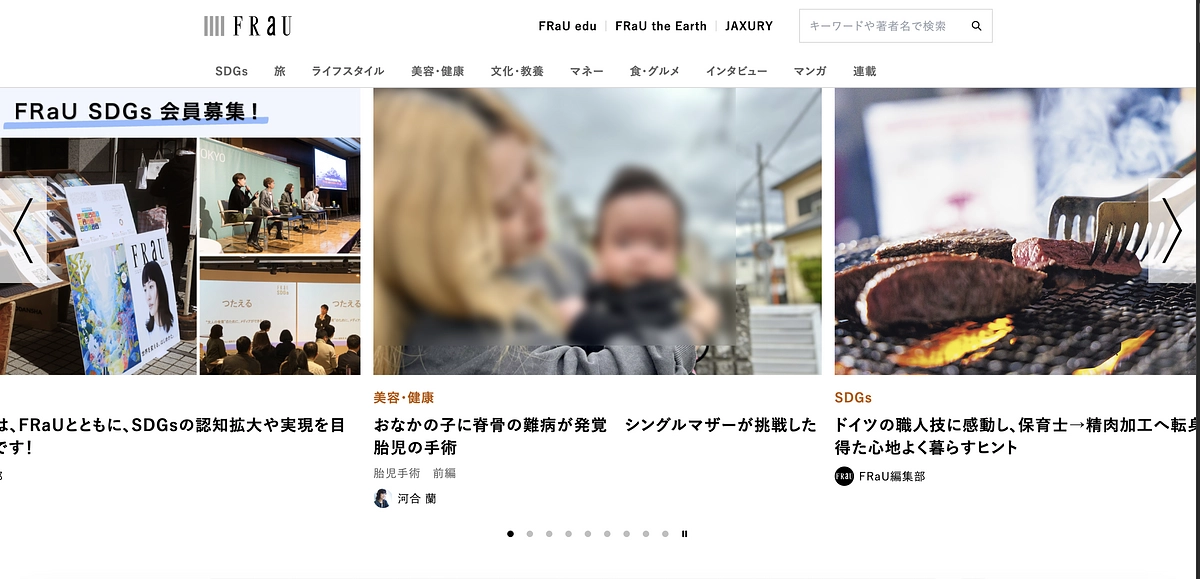Open FRaU the Earth
The height and width of the screenshot is (579, 1200).
(x=662, y=25)
